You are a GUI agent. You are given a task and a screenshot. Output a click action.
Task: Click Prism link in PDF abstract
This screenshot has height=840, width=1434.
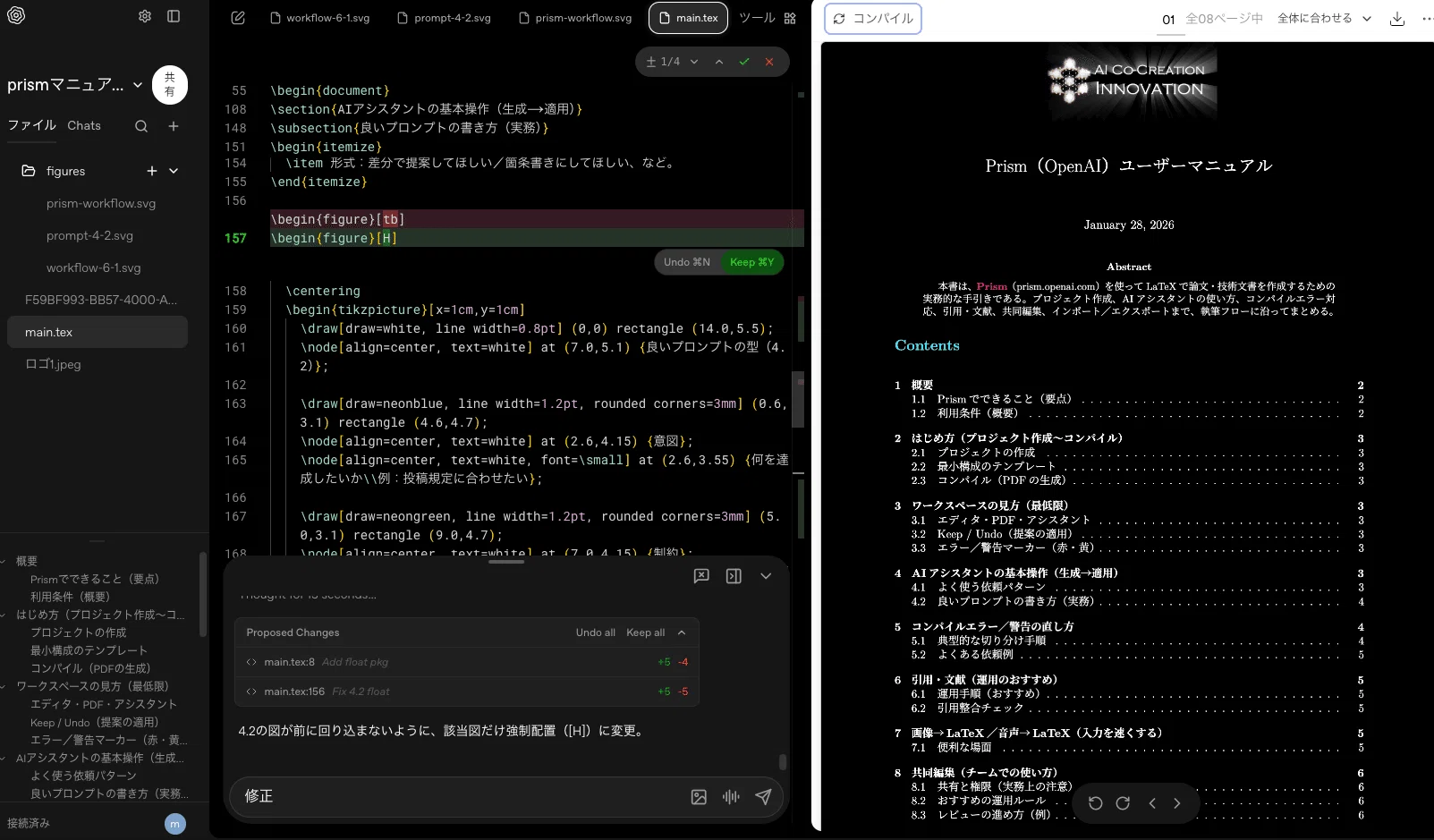pyautogui.click(x=991, y=286)
